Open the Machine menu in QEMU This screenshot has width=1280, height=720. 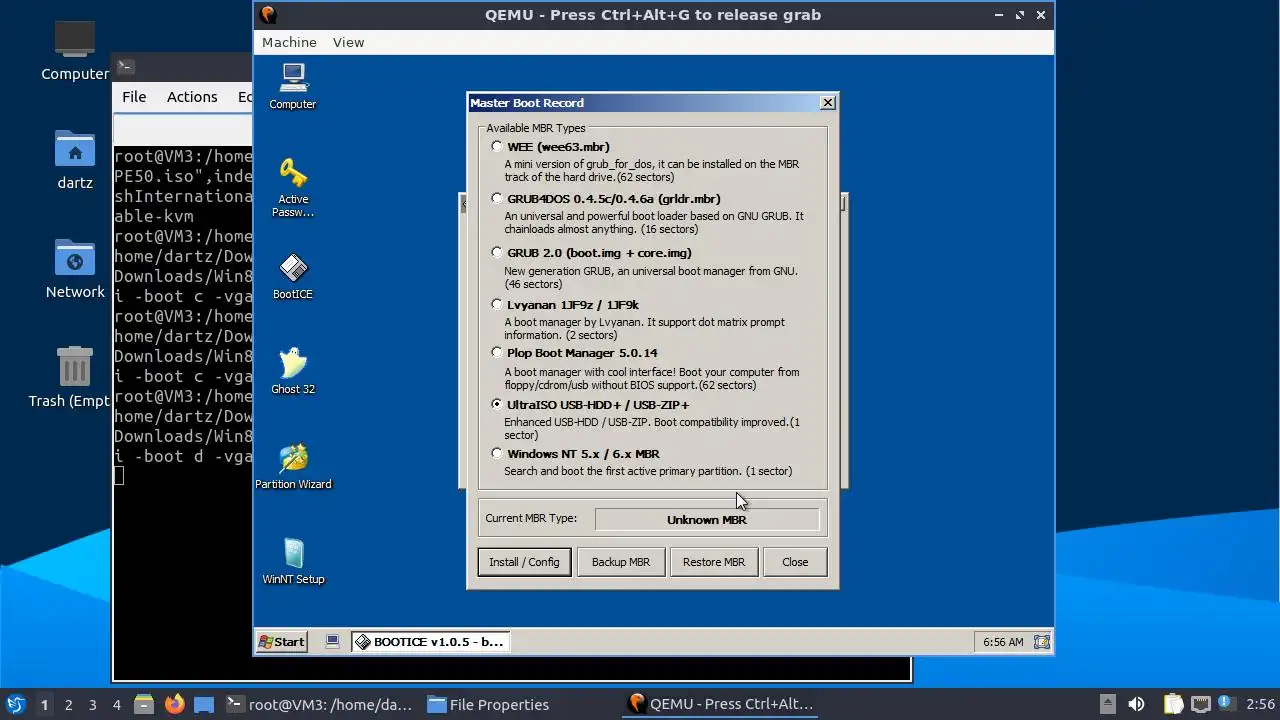pyautogui.click(x=289, y=42)
